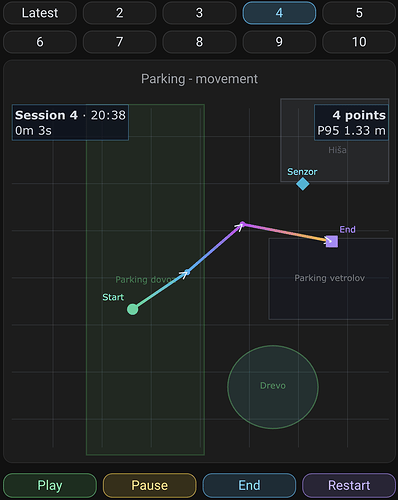This screenshot has height=500, width=398.
Task: Select the active session 4 tab
Action: [279, 13]
